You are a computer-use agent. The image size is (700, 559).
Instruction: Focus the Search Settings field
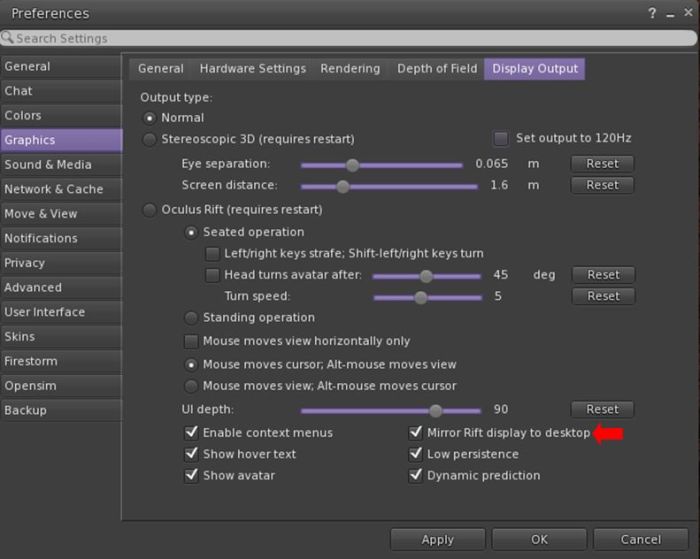click(349, 38)
